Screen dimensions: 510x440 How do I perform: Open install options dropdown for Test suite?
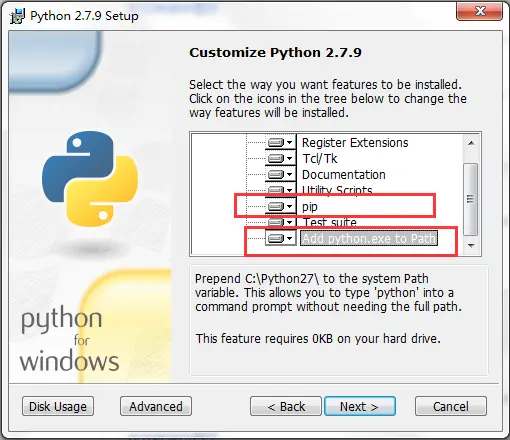point(281,222)
